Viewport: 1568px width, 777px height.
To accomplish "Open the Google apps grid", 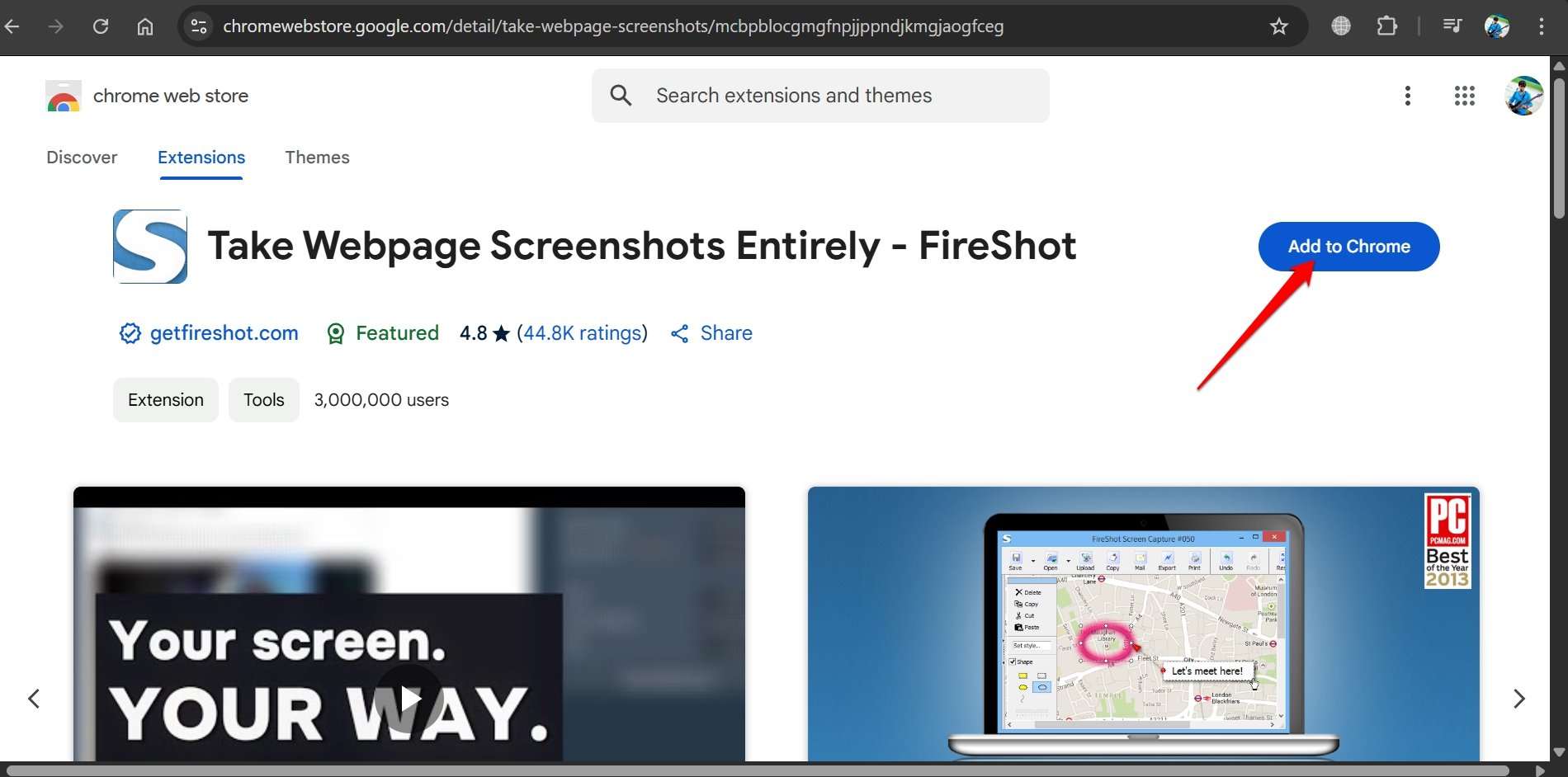I will tap(1465, 96).
